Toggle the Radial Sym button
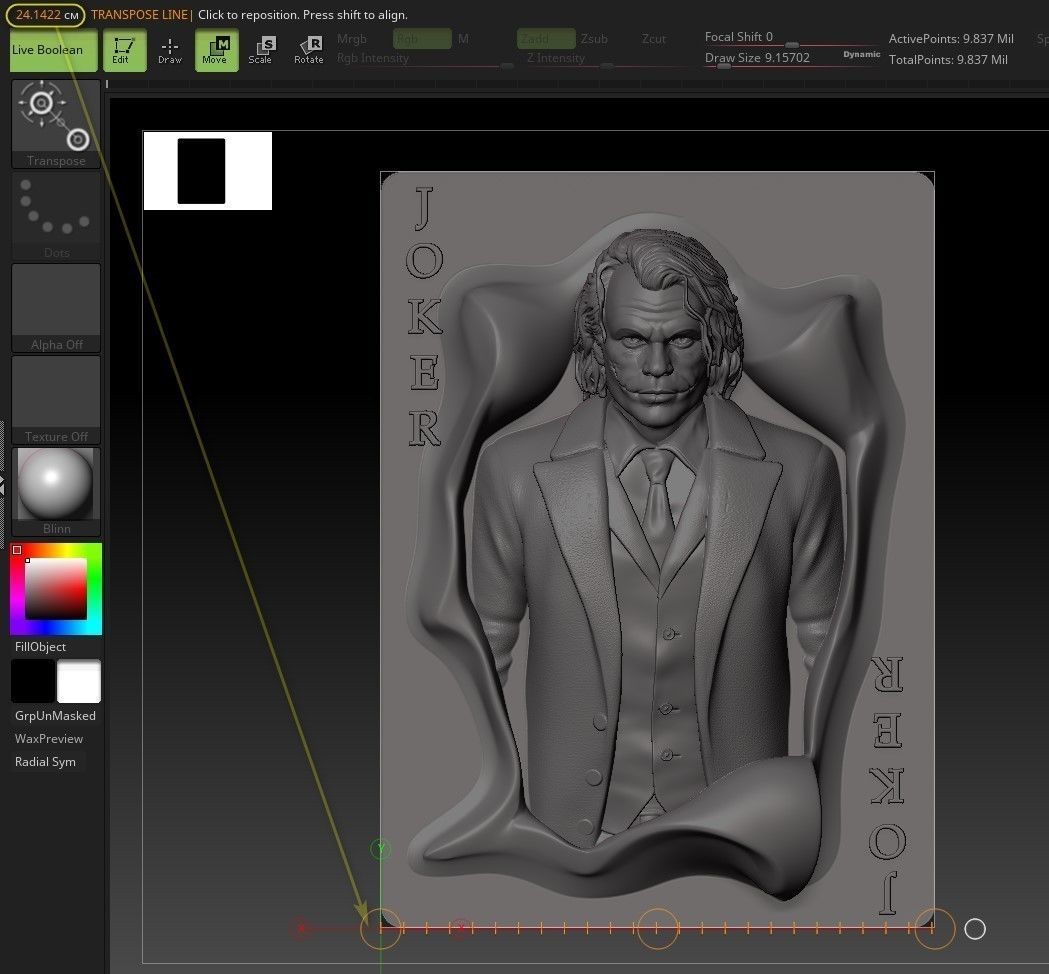This screenshot has height=974, width=1049. point(45,762)
